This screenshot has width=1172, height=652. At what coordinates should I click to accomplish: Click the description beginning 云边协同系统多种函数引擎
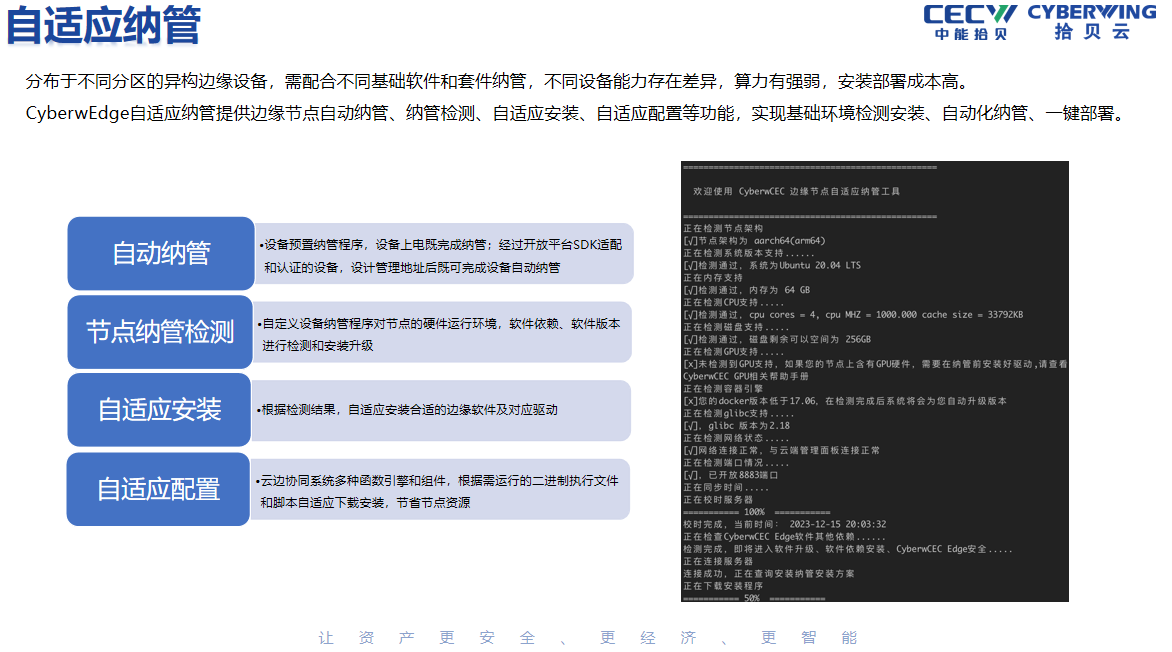(437, 491)
